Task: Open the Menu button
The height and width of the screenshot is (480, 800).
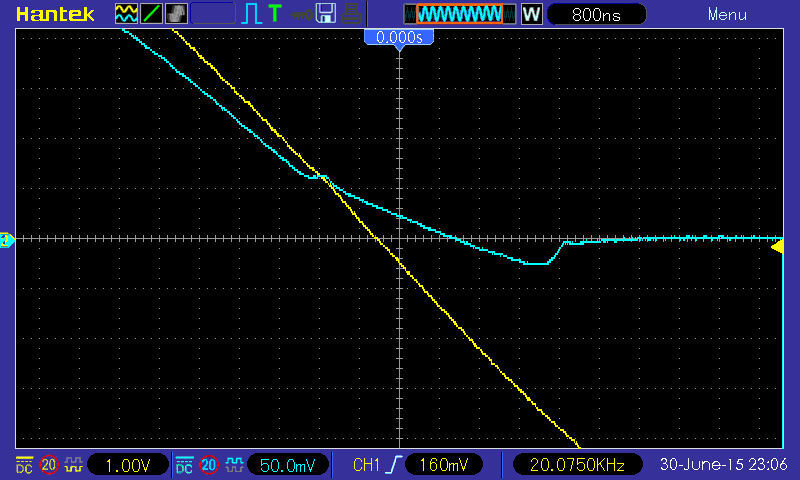Action: (727, 14)
